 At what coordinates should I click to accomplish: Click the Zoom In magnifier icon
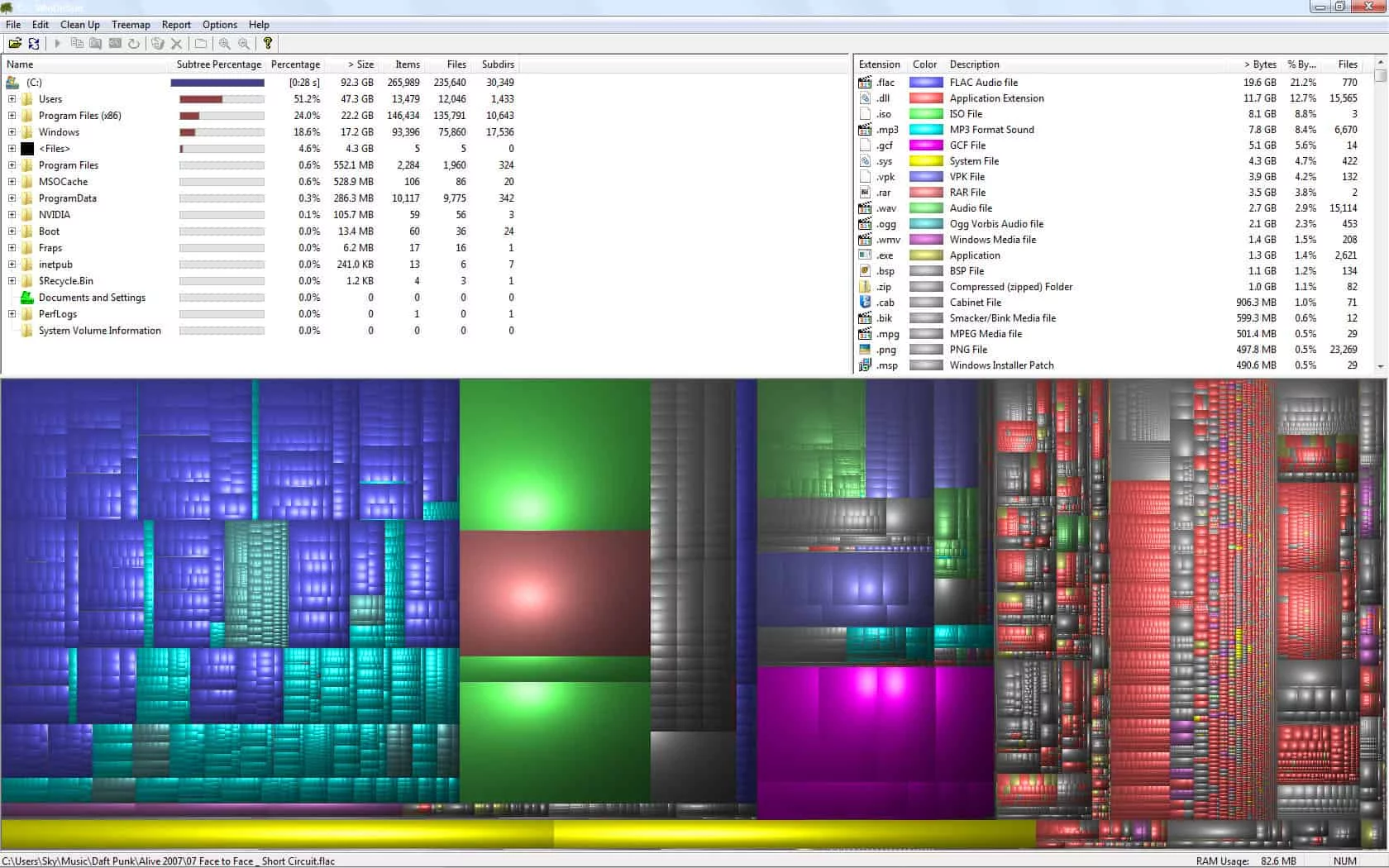point(225,44)
